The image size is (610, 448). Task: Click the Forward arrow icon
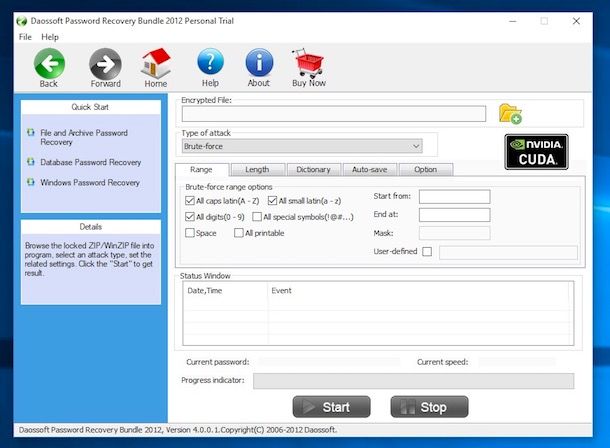coord(105,64)
